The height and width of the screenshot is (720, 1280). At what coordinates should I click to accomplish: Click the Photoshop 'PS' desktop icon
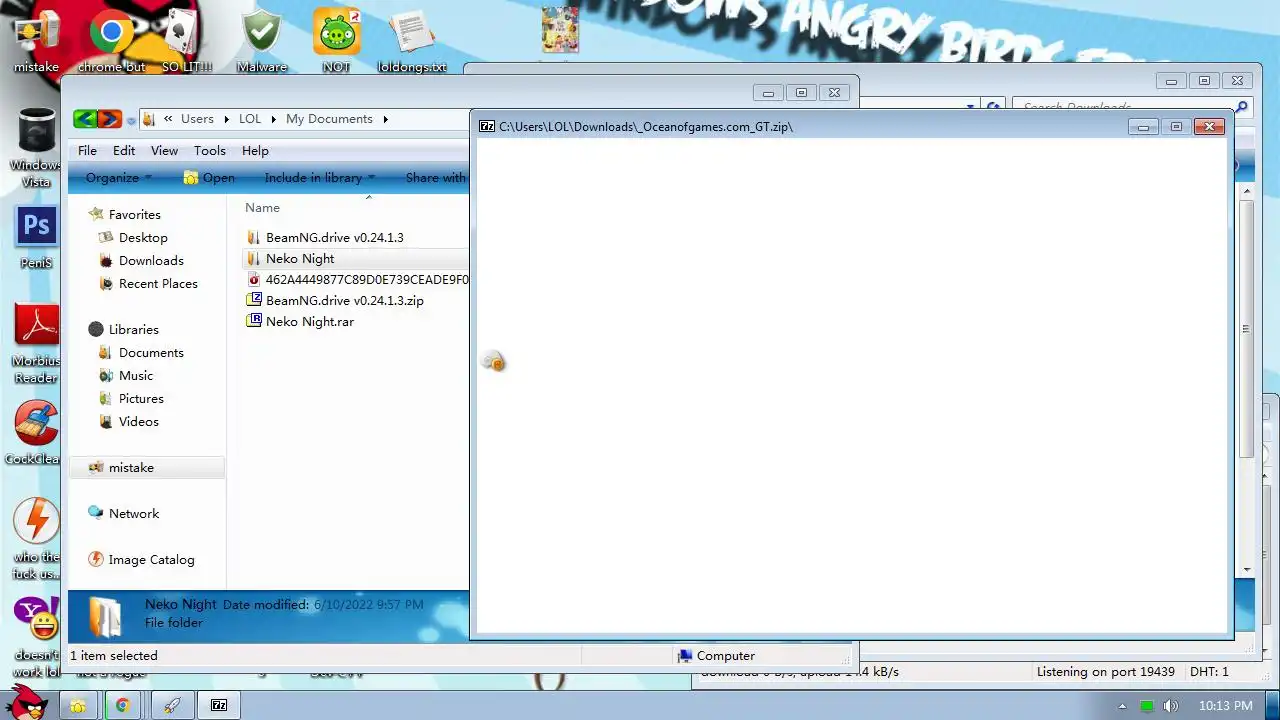pyautogui.click(x=36, y=238)
